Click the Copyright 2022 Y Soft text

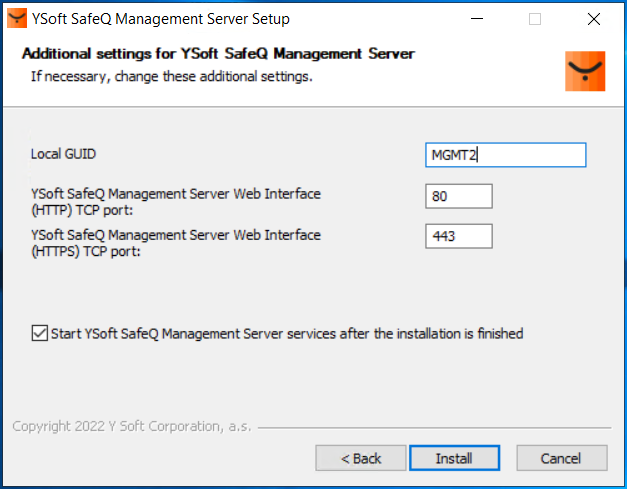tap(131, 426)
